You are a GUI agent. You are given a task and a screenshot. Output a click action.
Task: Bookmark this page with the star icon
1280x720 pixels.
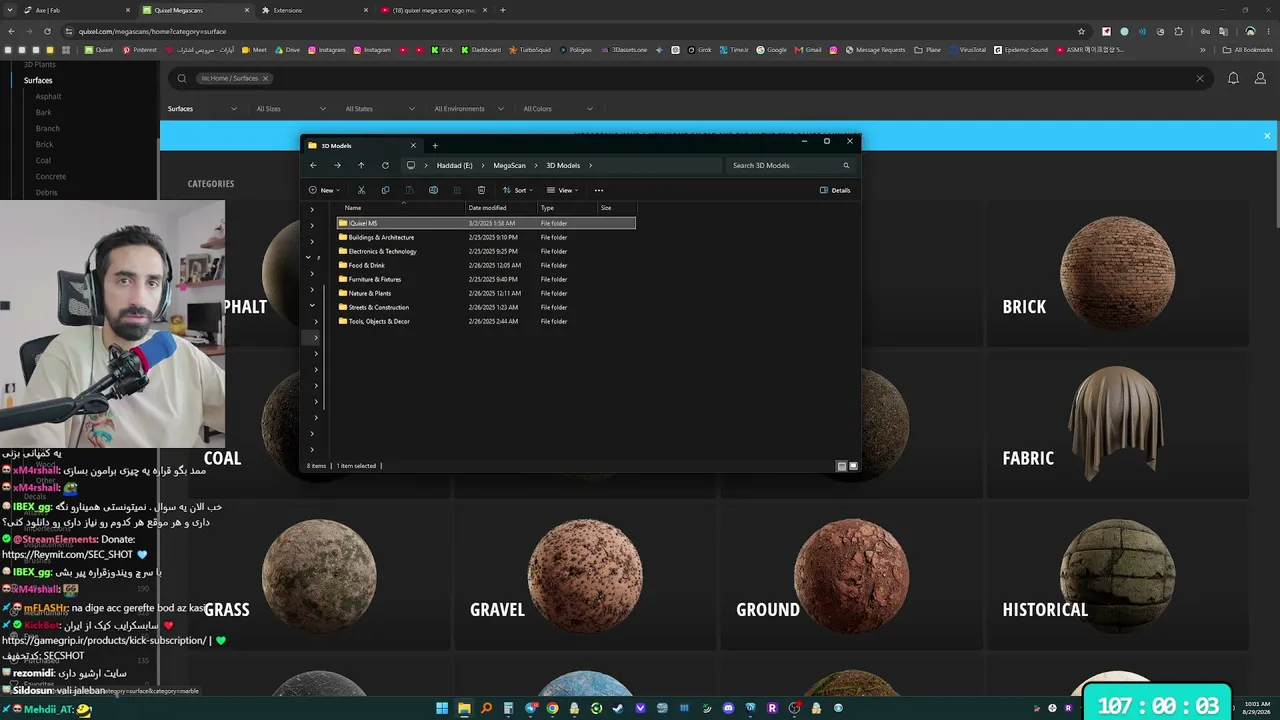click(1081, 31)
